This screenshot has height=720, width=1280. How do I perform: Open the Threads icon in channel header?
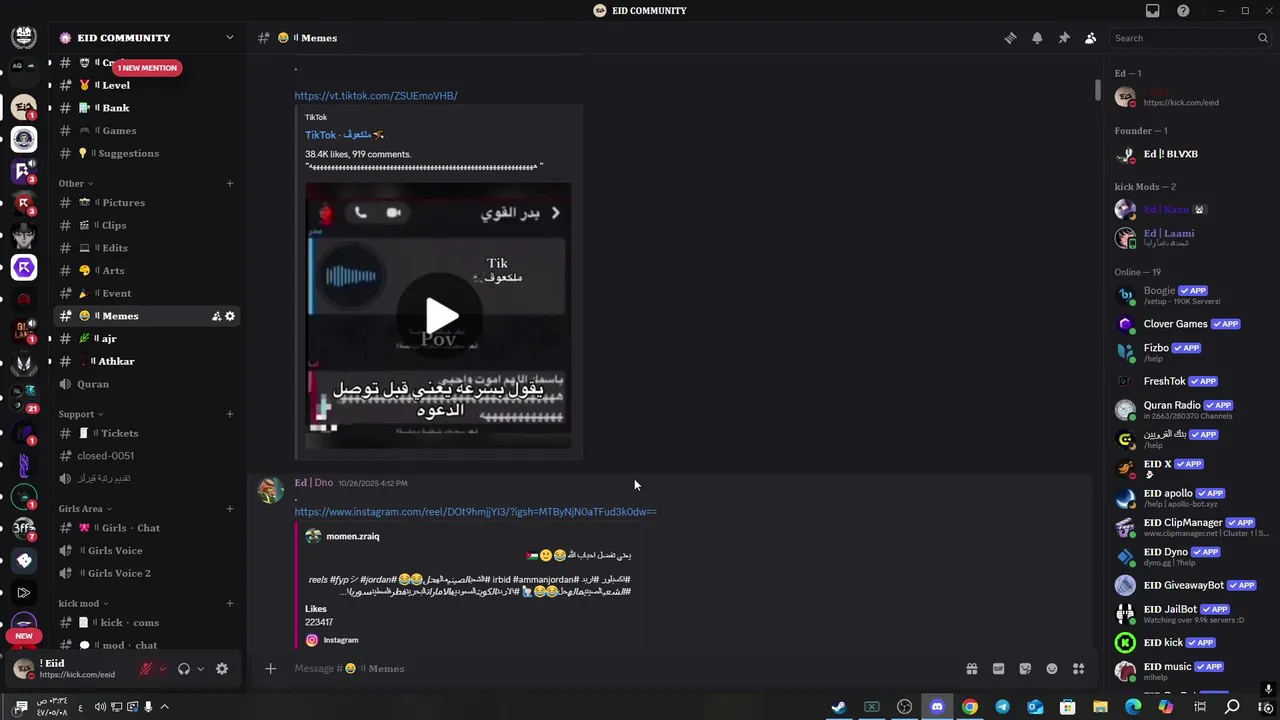tap(1010, 38)
